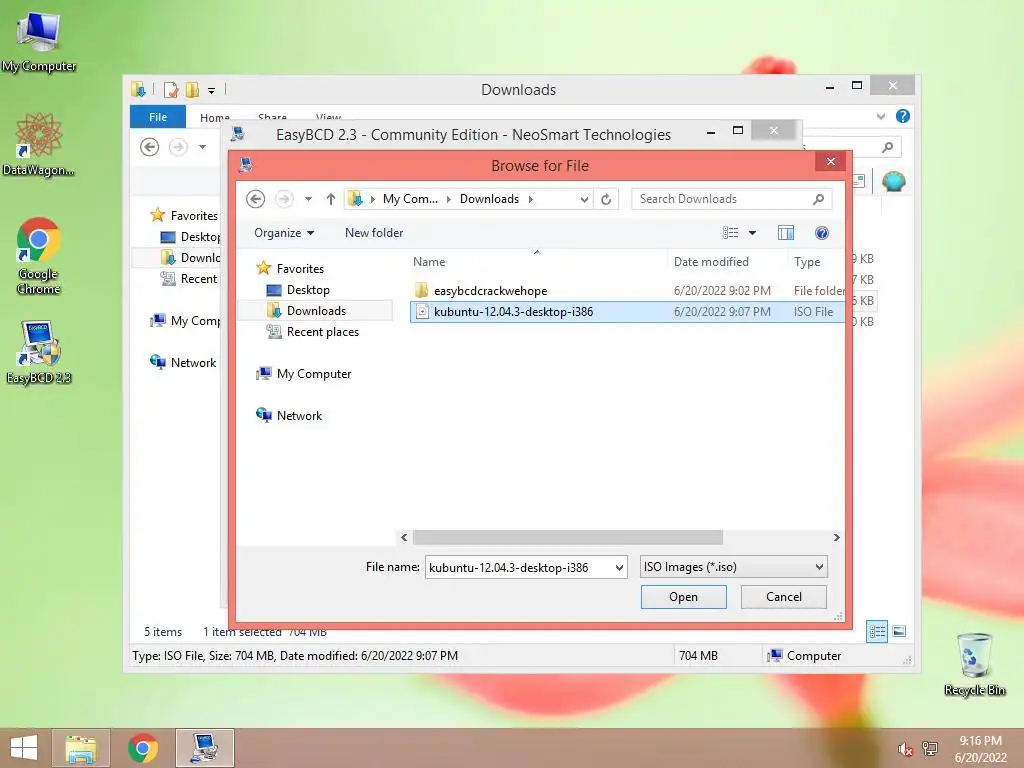
Task: Open Quick Access Toolbar customize dropdown
Action: 211,90
